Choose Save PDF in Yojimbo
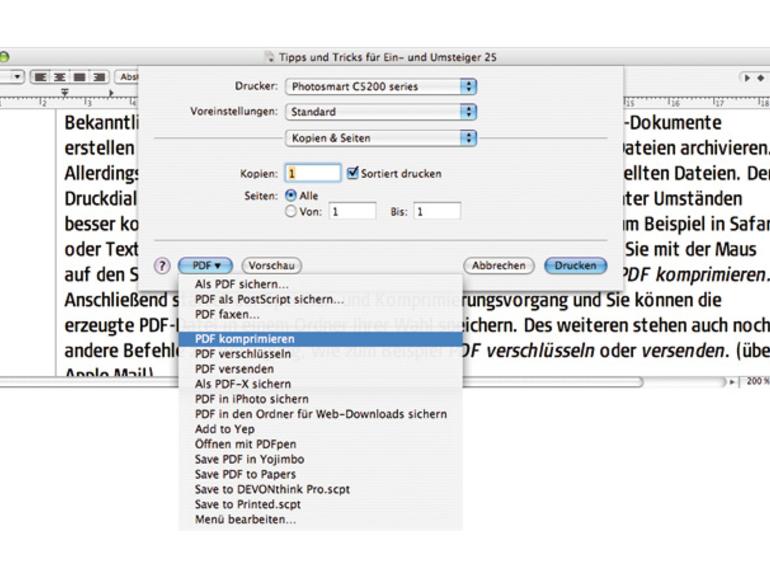Image resolution: width=770 pixels, height=578 pixels. tap(321, 460)
